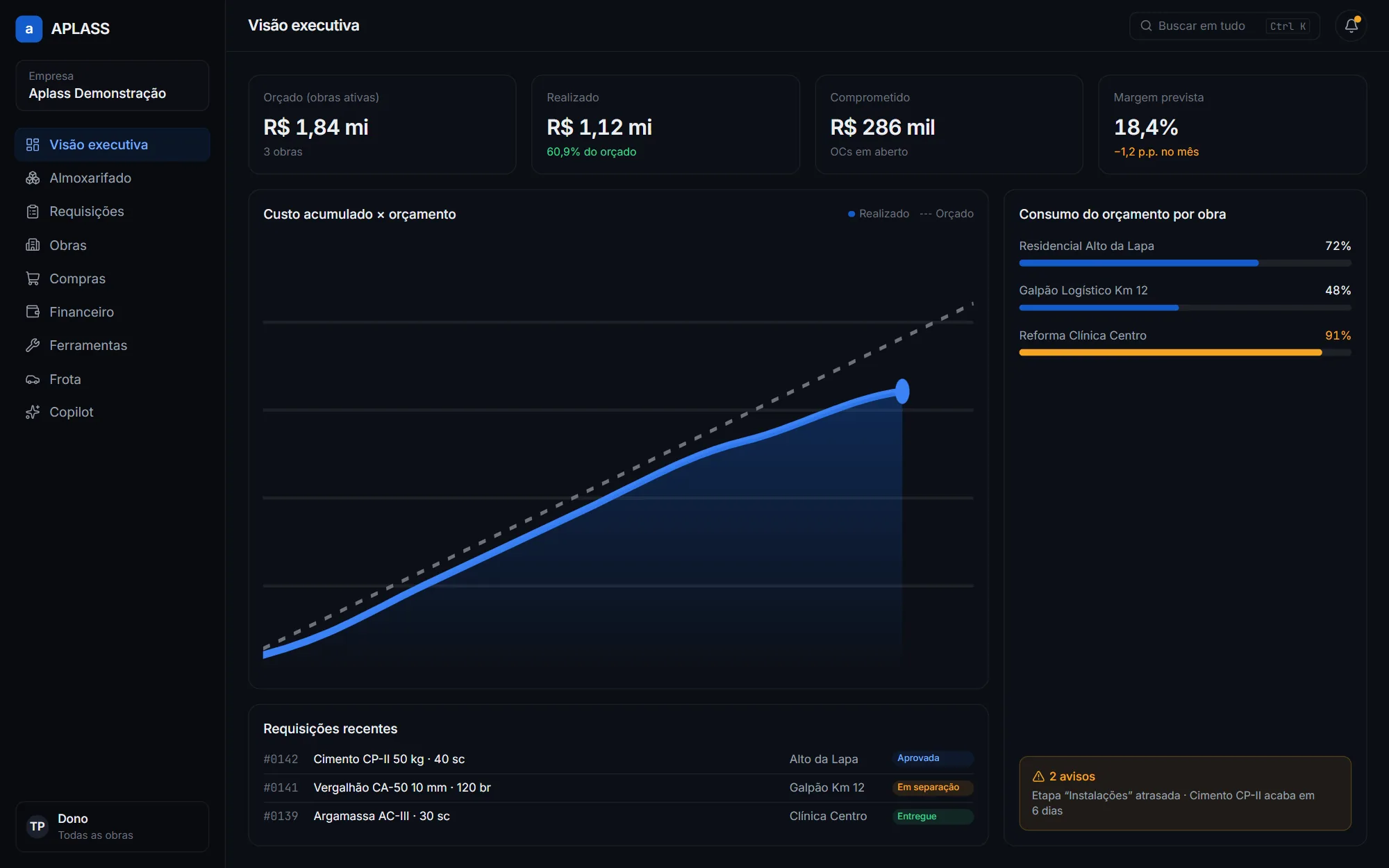Open requisition #0142 Cimento CP-II row
This screenshot has height=868, width=1389.
pyautogui.click(x=618, y=759)
